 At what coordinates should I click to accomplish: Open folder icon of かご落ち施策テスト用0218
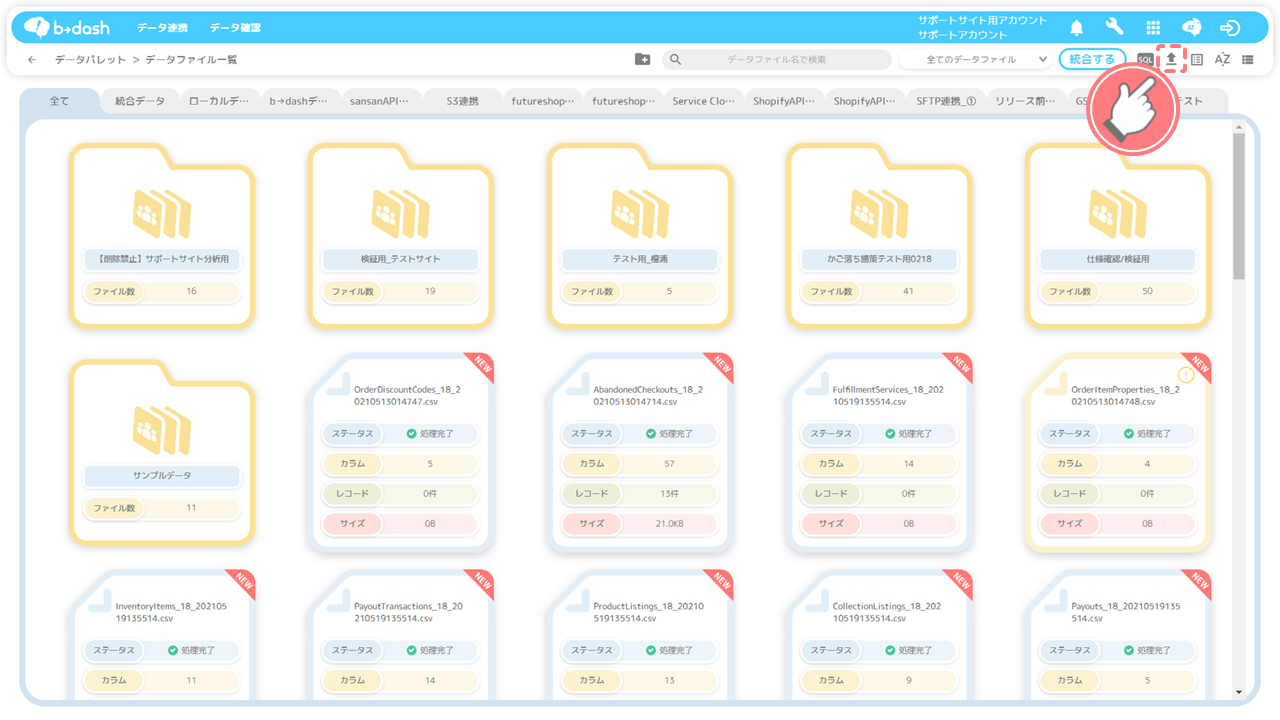click(x=879, y=213)
